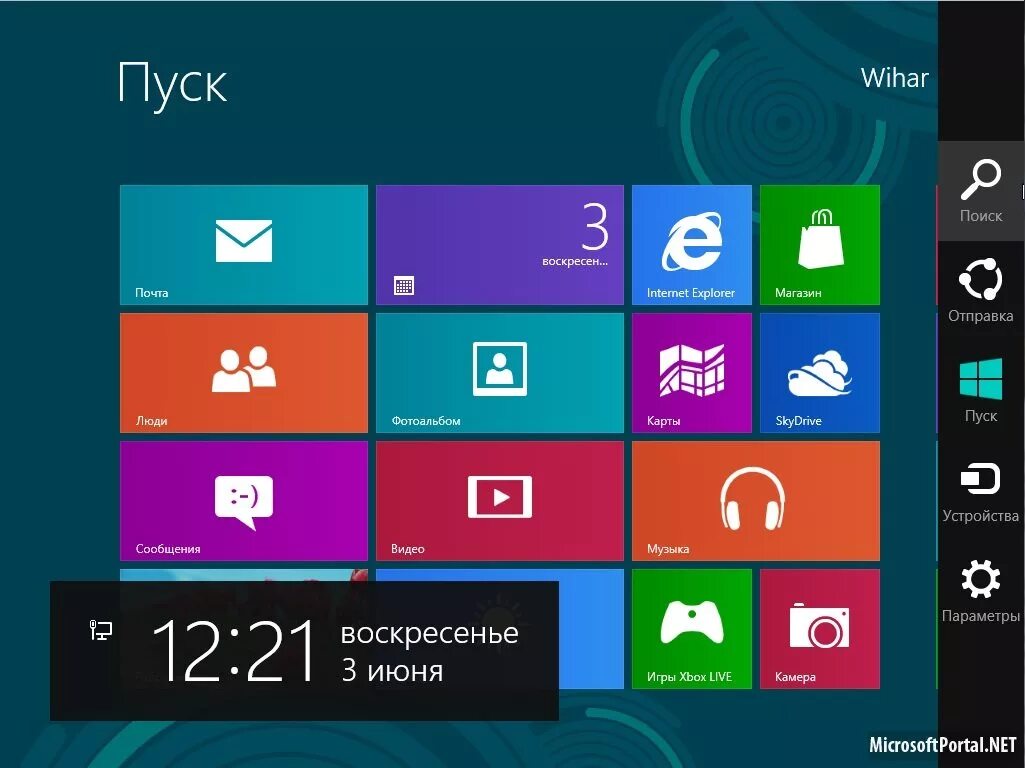Screen dimensions: 1025x768
Task: Open the Xbox LIVE Games tile
Action: click(692, 629)
